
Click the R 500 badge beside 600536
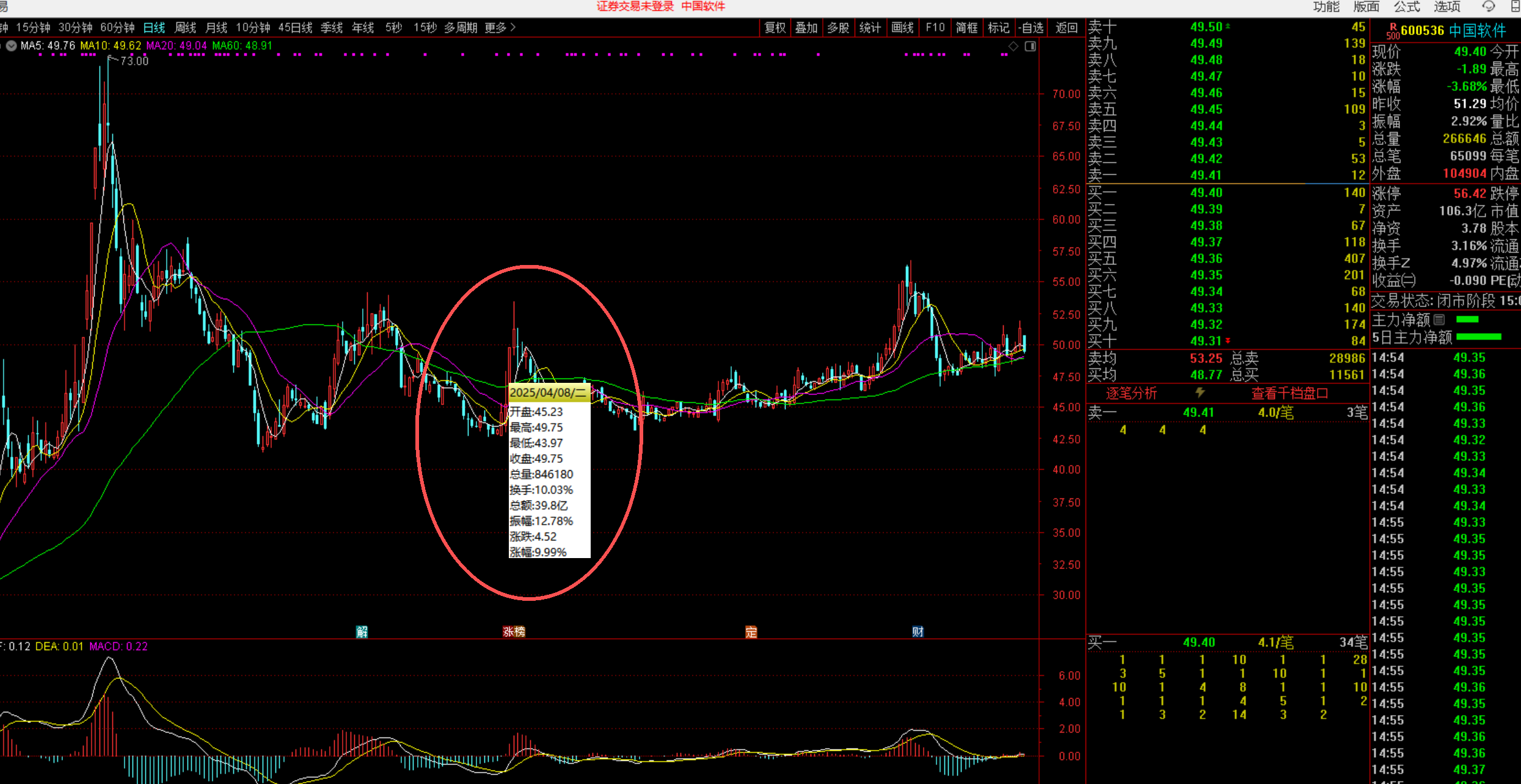pyautogui.click(x=1392, y=31)
